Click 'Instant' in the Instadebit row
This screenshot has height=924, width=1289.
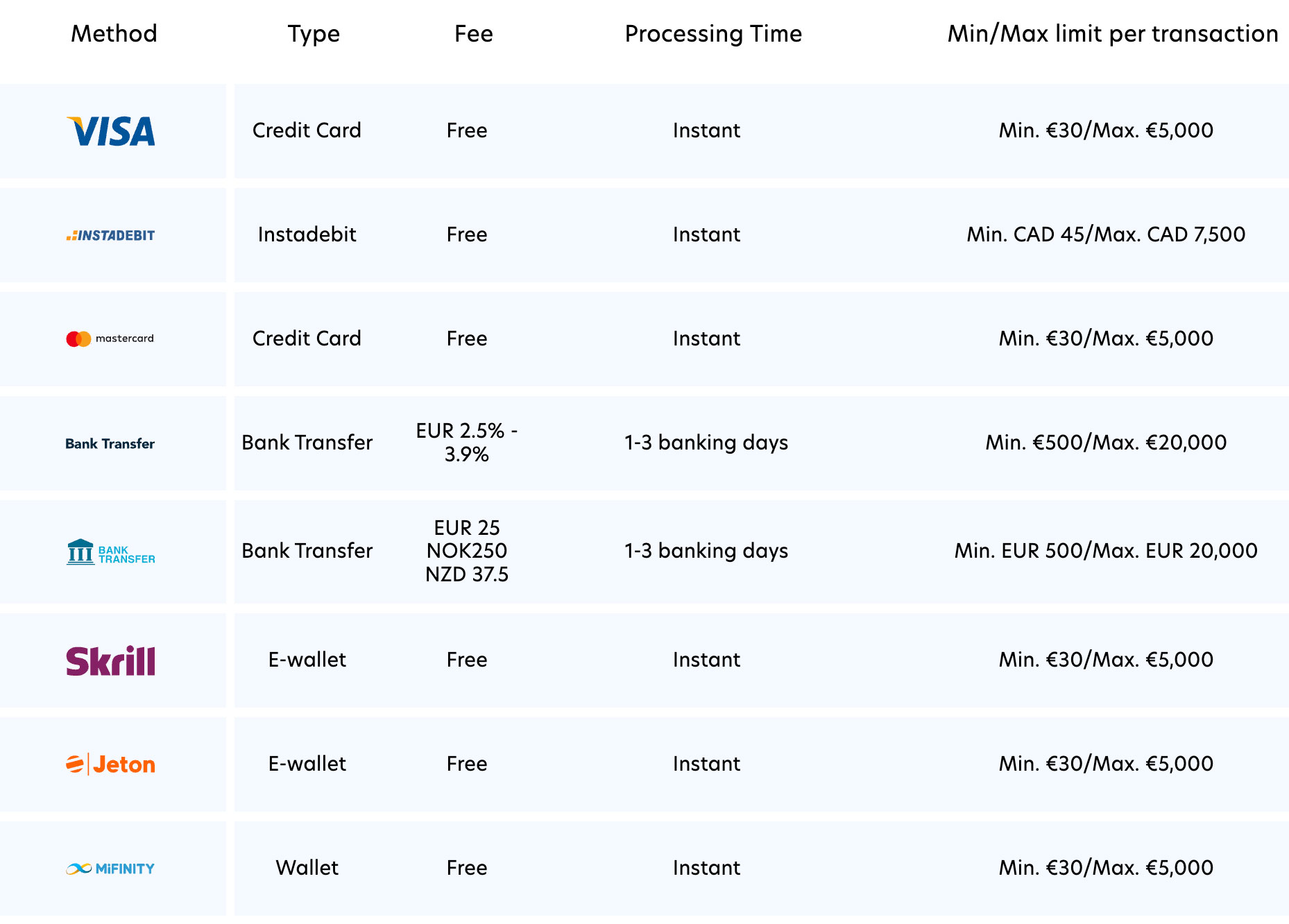pyautogui.click(x=706, y=234)
